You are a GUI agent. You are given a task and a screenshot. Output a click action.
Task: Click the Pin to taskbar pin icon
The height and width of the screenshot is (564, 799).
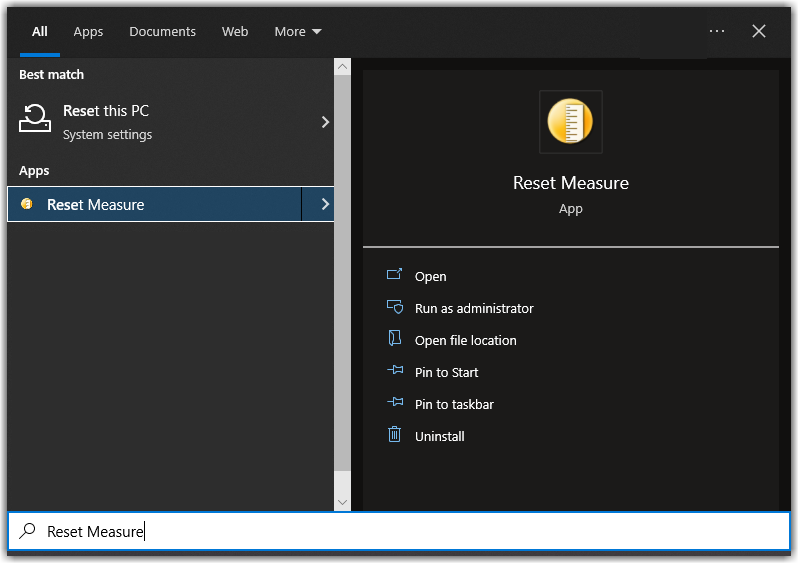pyautogui.click(x=395, y=402)
